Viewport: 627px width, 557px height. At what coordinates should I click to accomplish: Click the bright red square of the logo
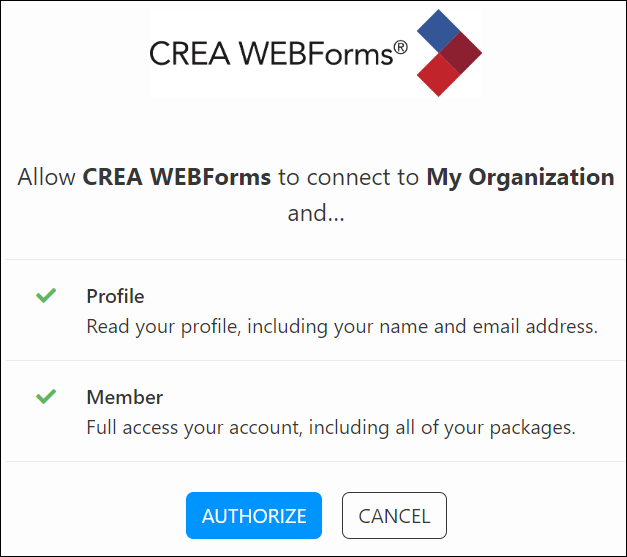[436, 75]
